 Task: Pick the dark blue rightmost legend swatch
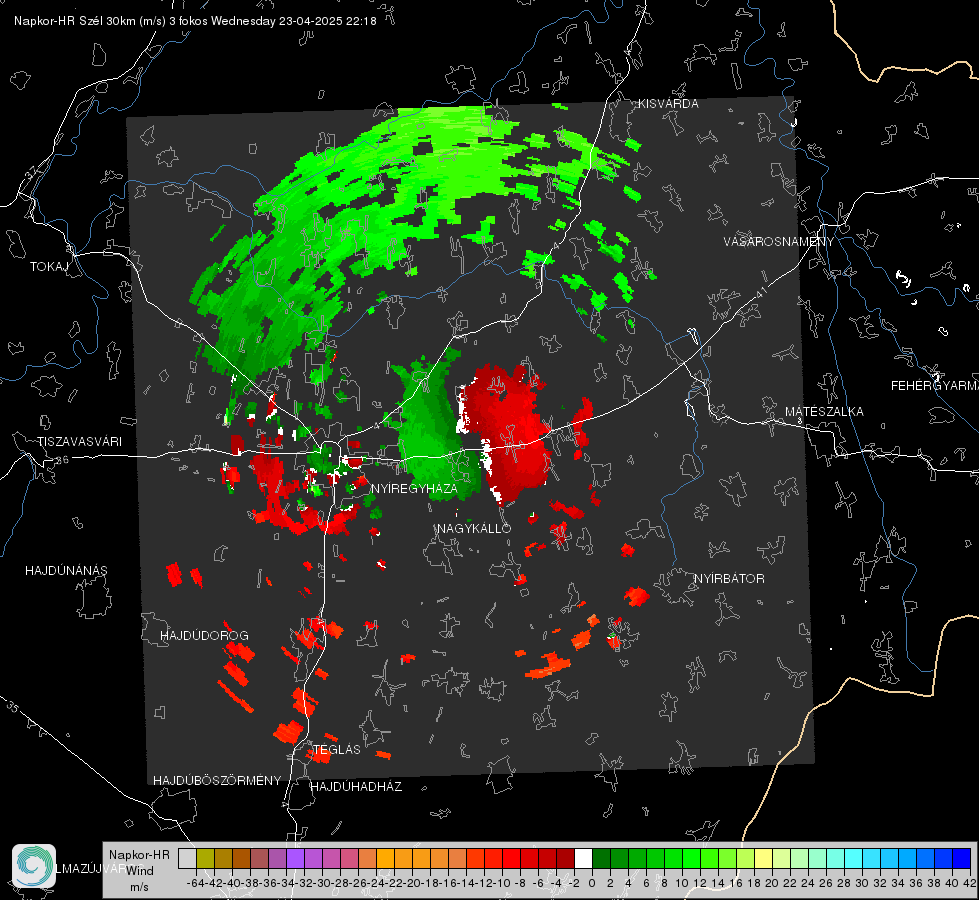[x=962, y=859]
